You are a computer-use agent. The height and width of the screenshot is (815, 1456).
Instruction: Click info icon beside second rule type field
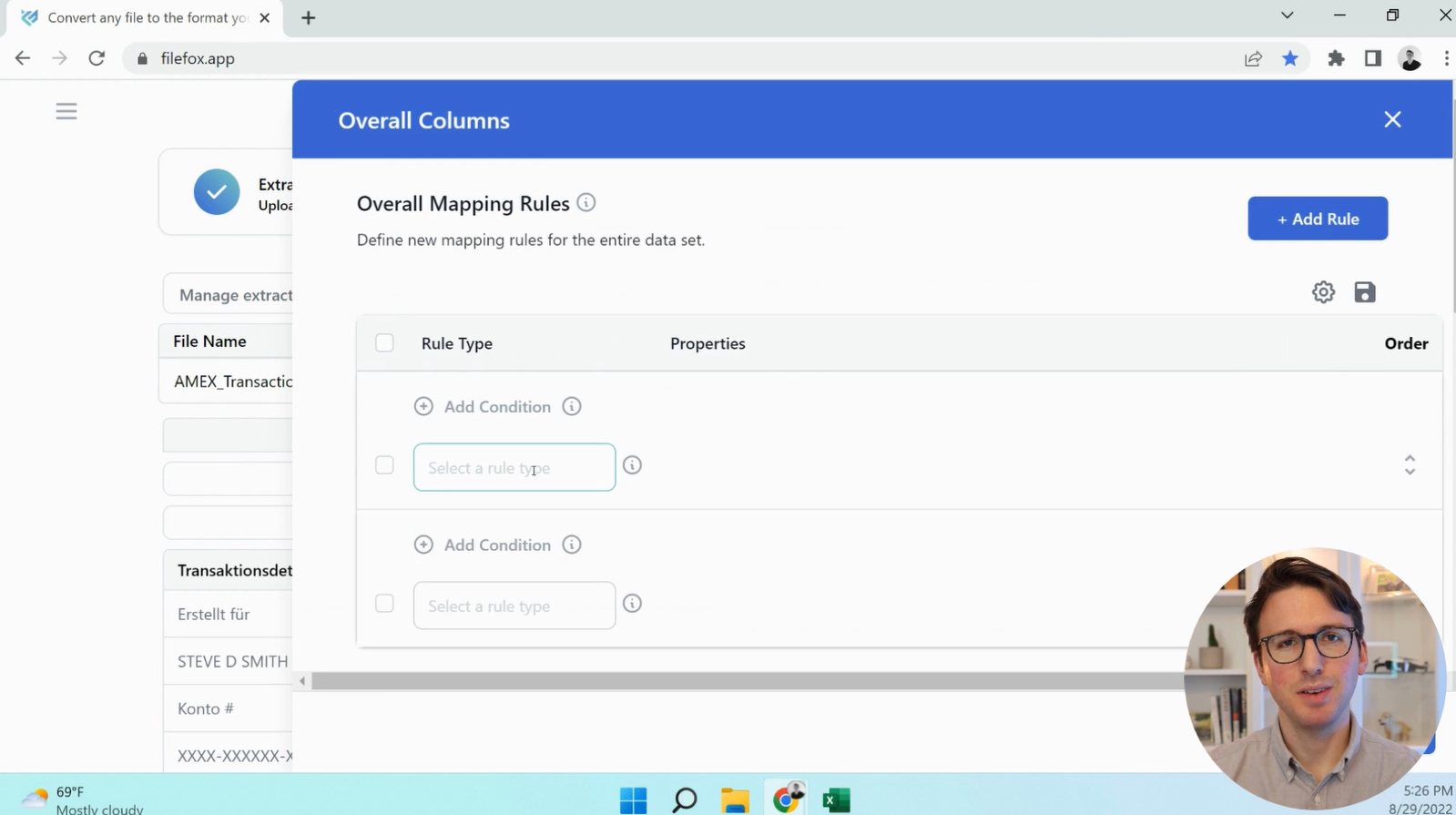pyautogui.click(x=632, y=605)
